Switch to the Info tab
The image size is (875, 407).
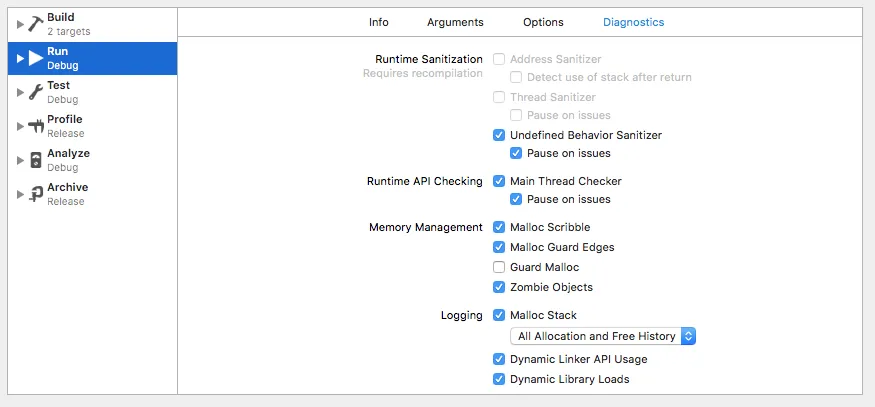coord(379,22)
